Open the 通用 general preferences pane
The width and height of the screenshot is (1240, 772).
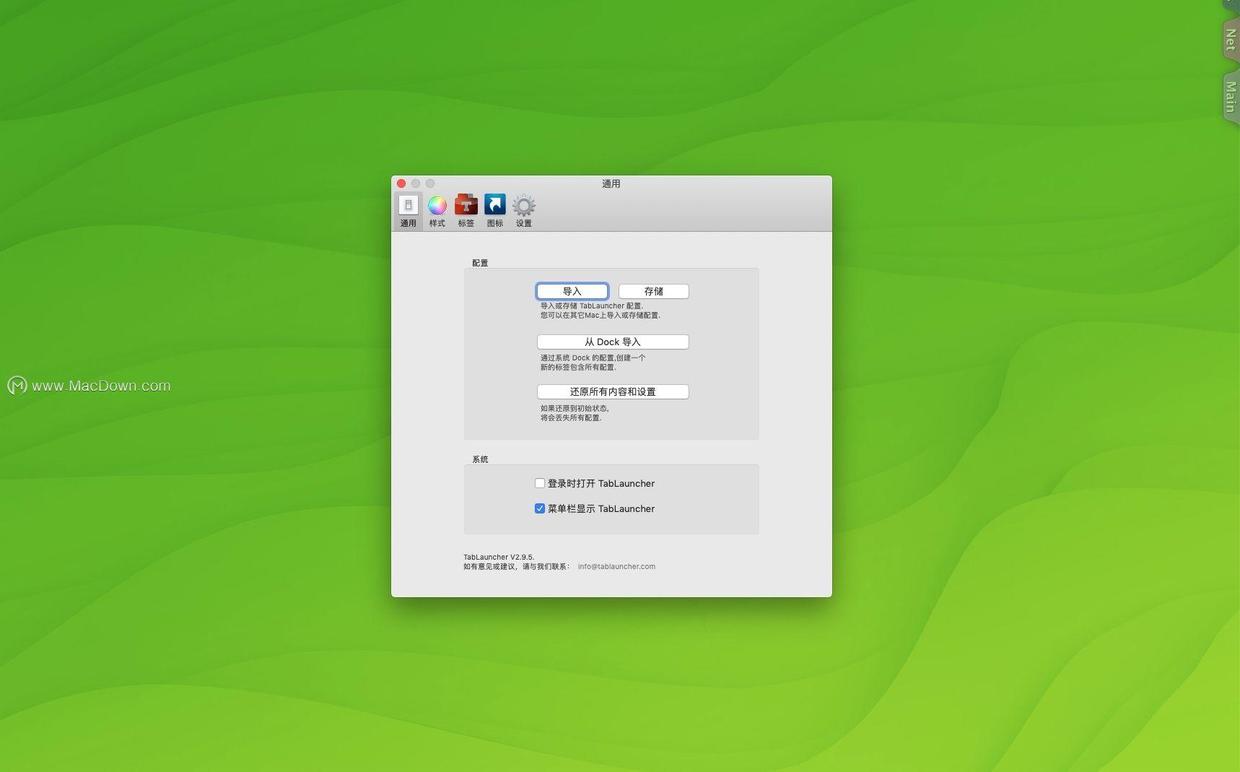[x=408, y=211]
